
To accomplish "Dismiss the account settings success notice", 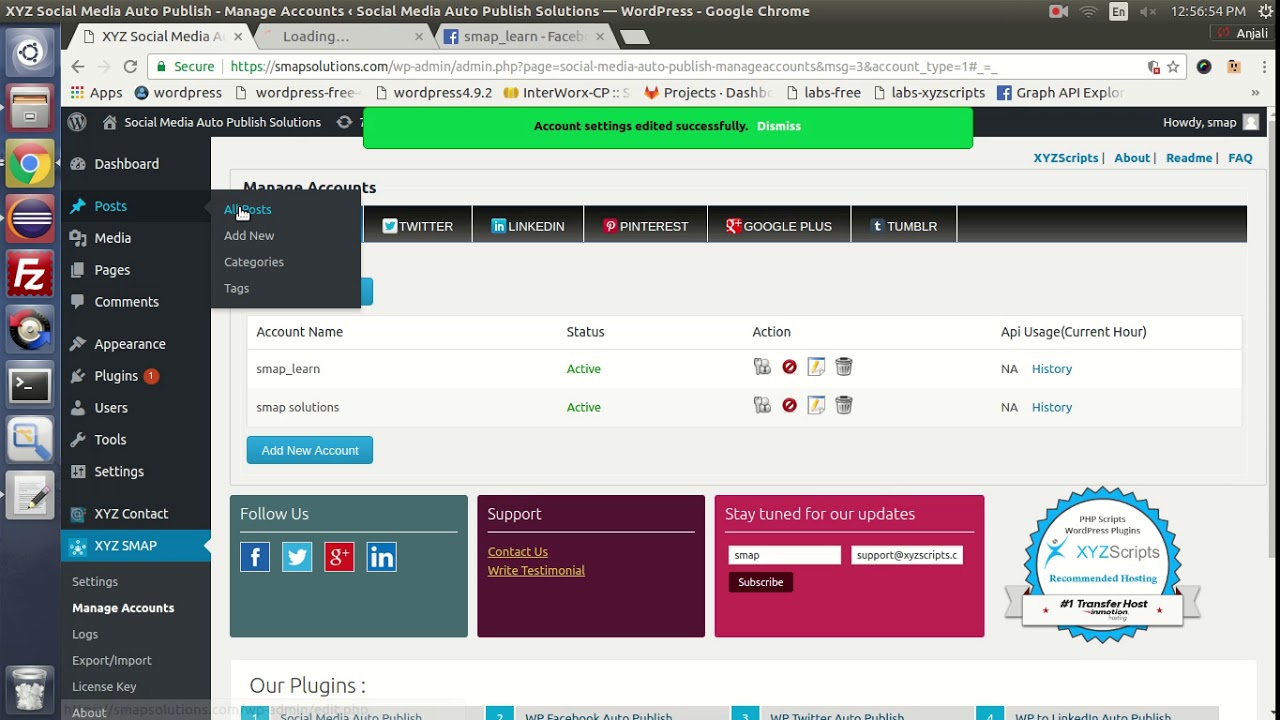I will (x=779, y=126).
